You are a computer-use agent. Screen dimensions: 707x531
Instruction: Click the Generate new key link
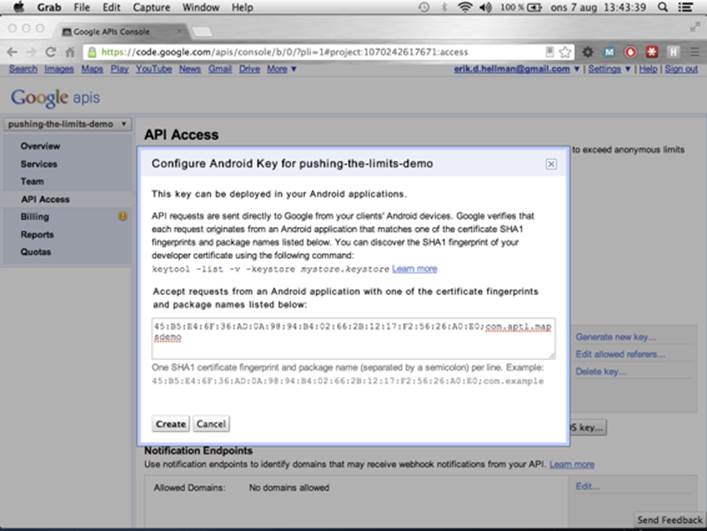click(x=616, y=337)
